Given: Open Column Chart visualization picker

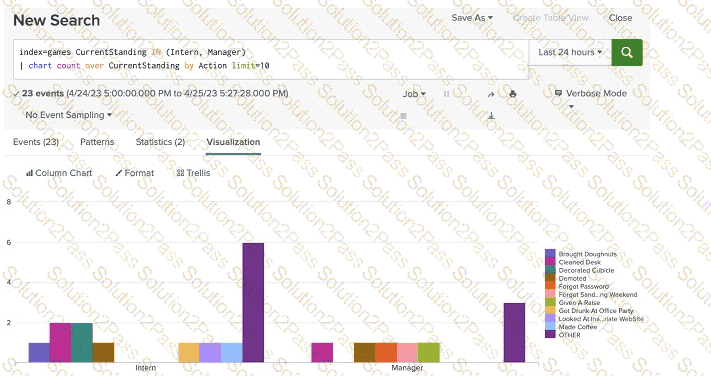Looking at the screenshot, I should click(x=59, y=173).
